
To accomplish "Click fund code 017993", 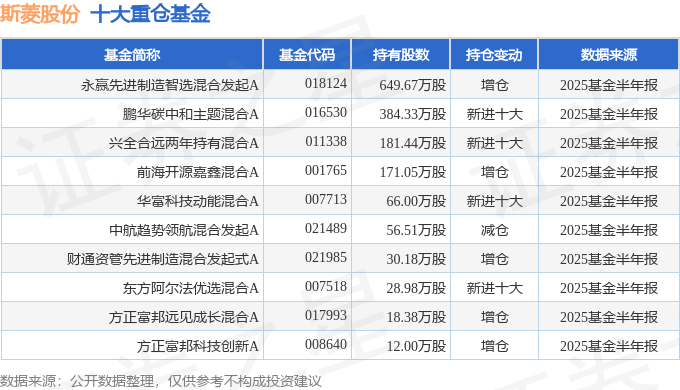I will coord(326,315).
